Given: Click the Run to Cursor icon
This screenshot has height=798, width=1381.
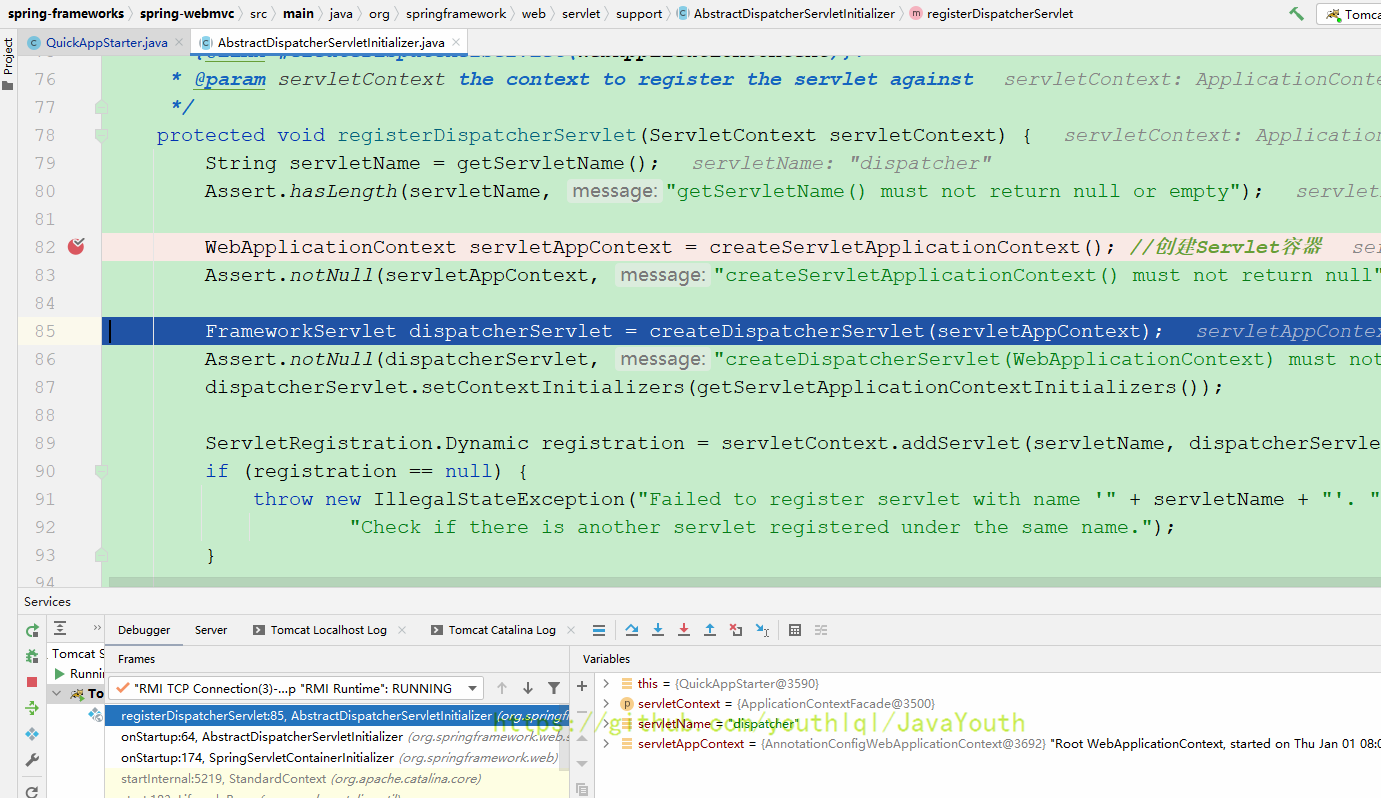Looking at the screenshot, I should click(x=762, y=630).
